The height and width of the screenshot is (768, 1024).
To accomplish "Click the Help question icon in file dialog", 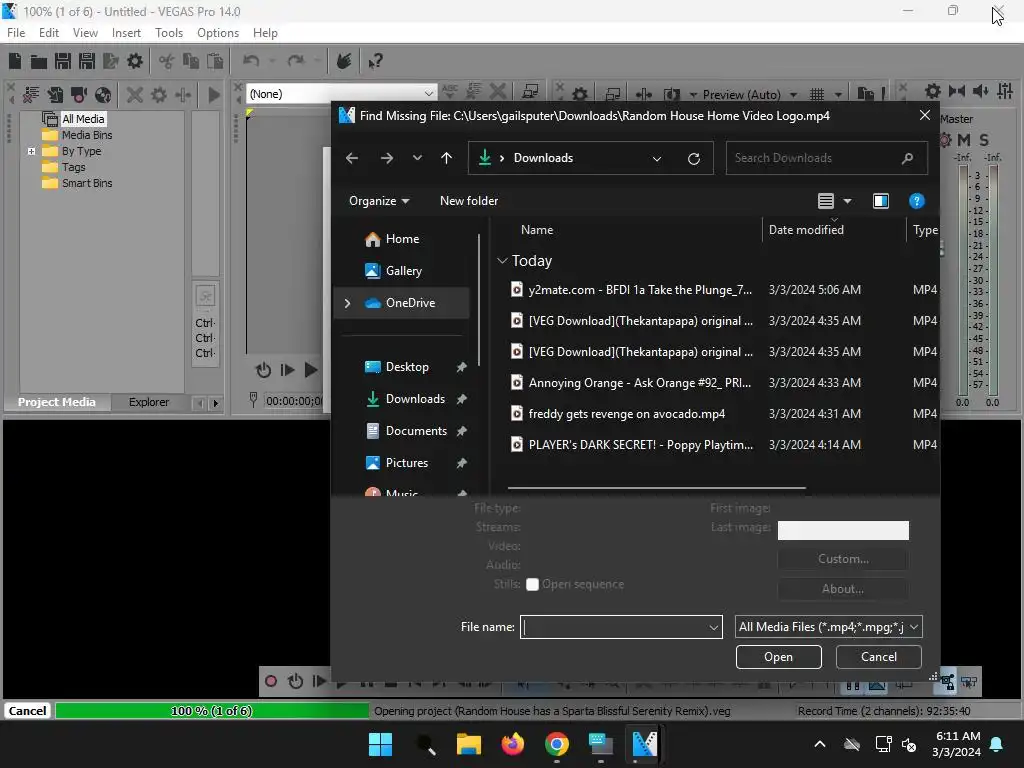I will pos(916,201).
